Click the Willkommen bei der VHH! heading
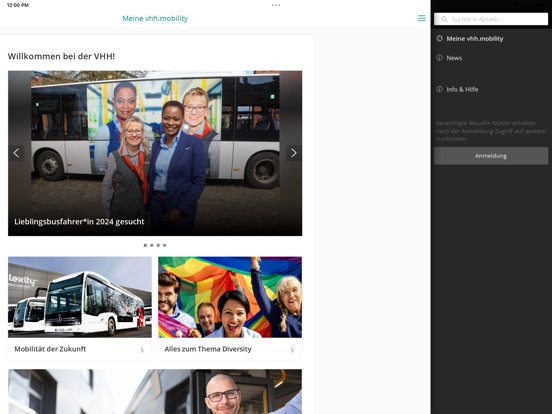552x414 pixels. [x=61, y=56]
